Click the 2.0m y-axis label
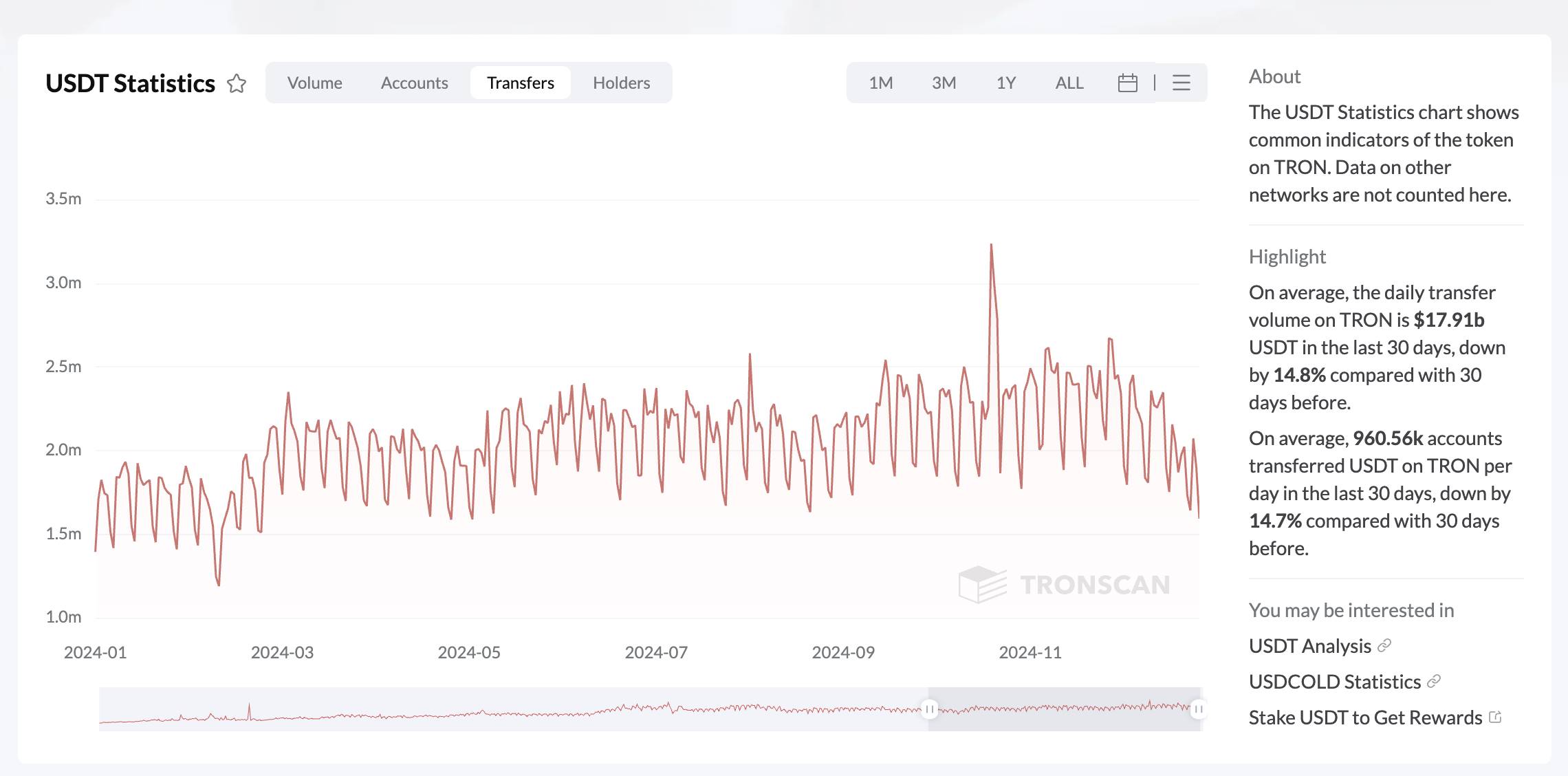Image resolution: width=1568 pixels, height=776 pixels. click(x=63, y=450)
